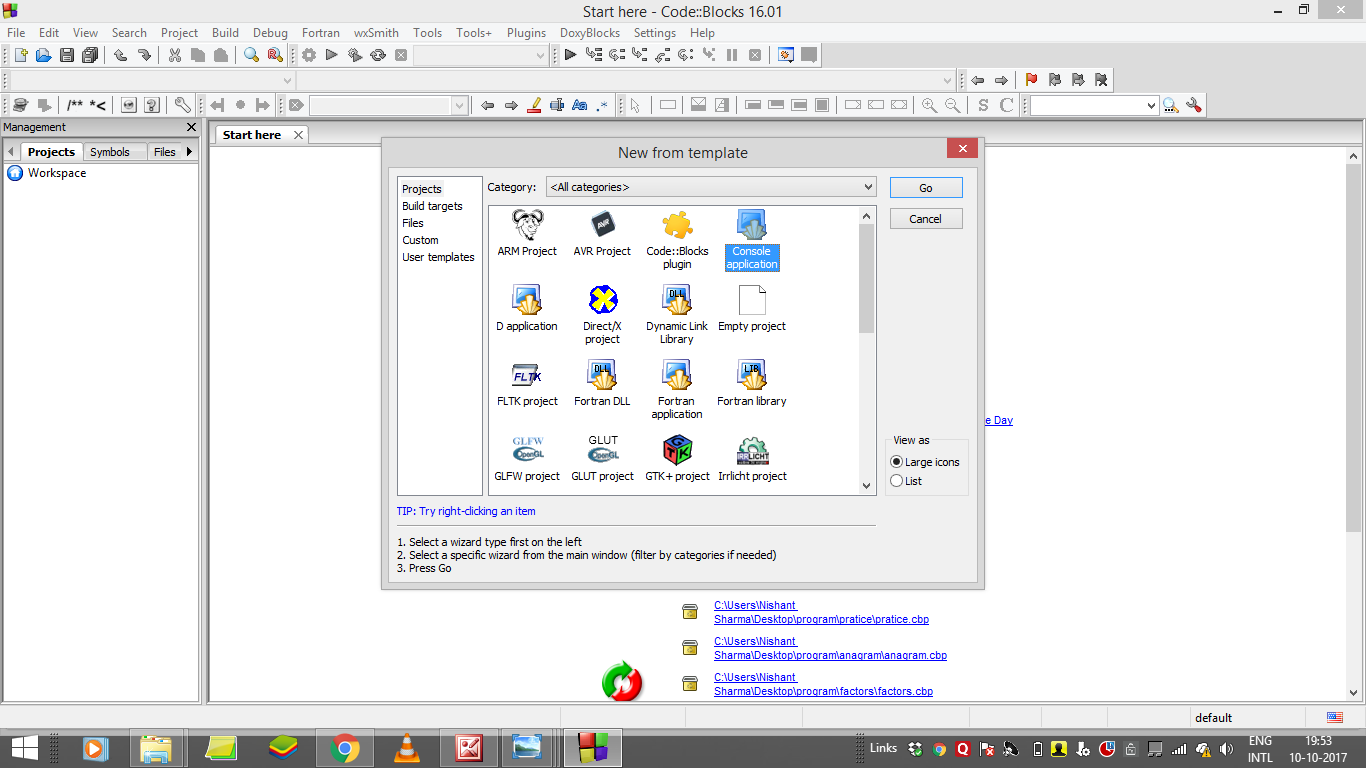The image size is (1366, 768).
Task: Click the Zoom in magnifier icon
Action: coord(929,105)
